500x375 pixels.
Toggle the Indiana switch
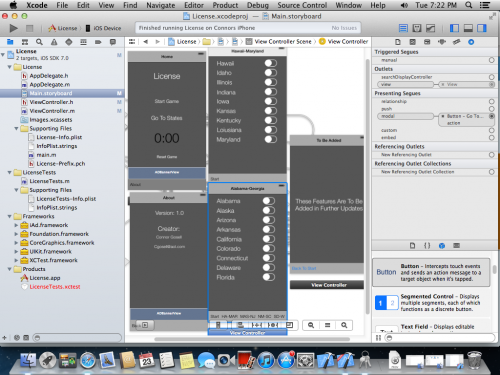click(271, 92)
